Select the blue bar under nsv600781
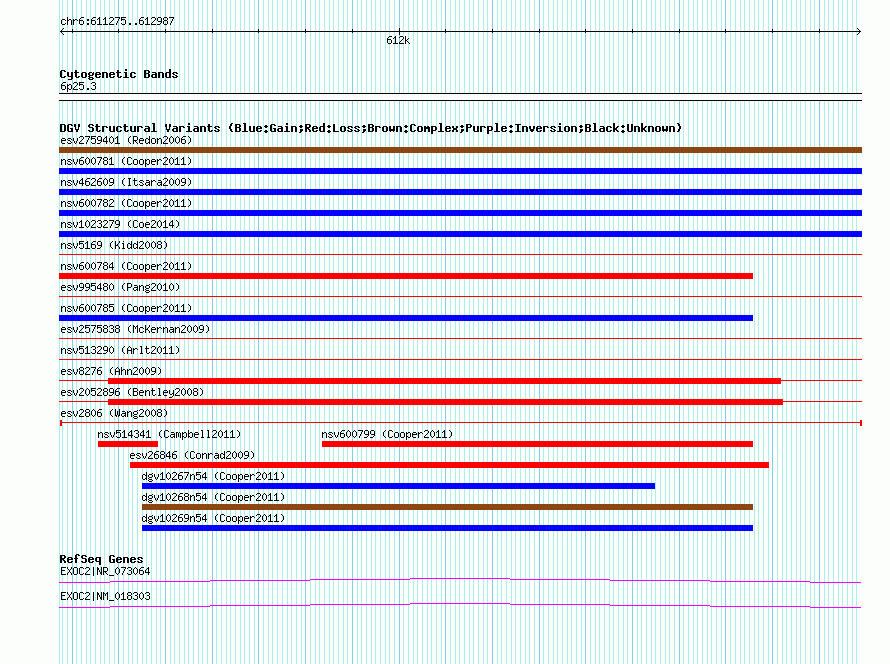This screenshot has height=664, width=890. point(460,171)
